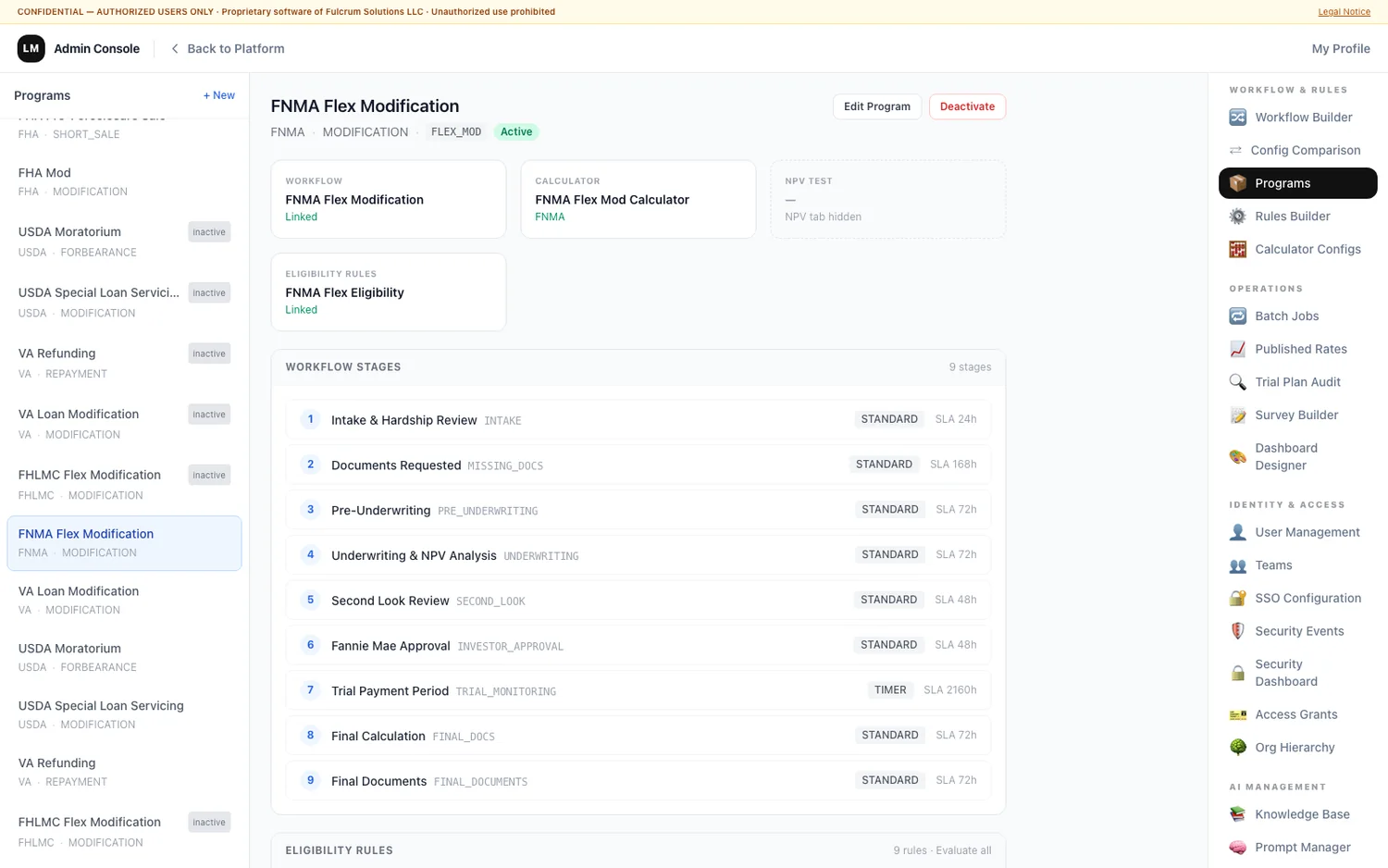Viewport: 1388px width, 868px height.
Task: Click the Config Comparison arrows icon
Action: [x=1235, y=150]
